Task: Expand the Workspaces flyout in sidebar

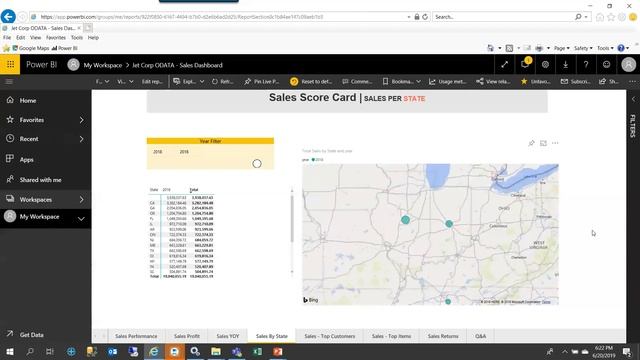Action: click(81, 200)
